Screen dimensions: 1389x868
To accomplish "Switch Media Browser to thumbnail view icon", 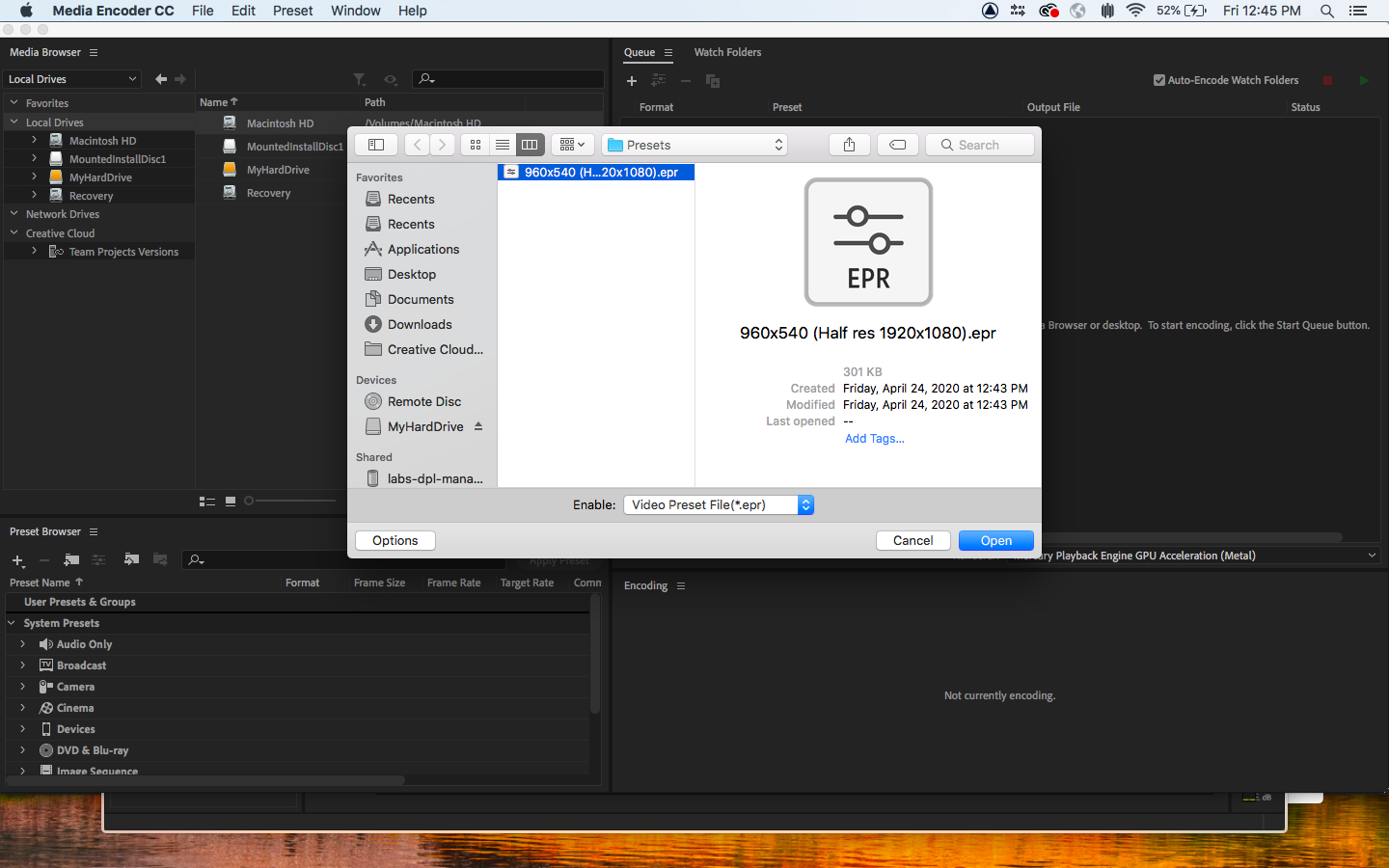I will pyautogui.click(x=231, y=502).
